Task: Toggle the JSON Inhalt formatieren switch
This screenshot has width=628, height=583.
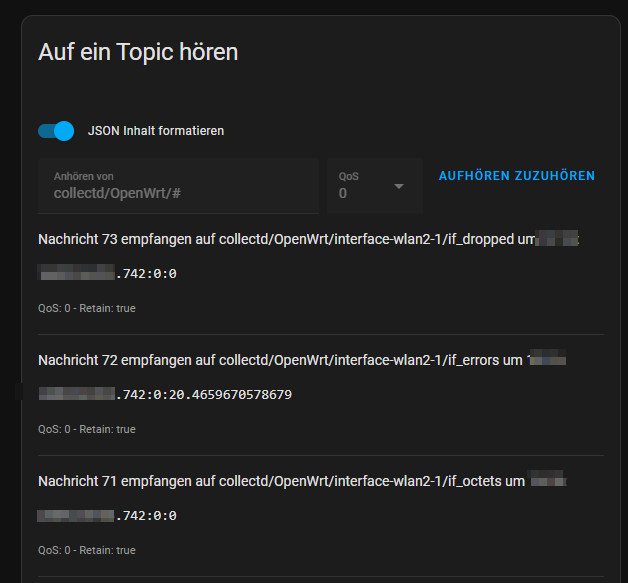Action: pyautogui.click(x=56, y=131)
